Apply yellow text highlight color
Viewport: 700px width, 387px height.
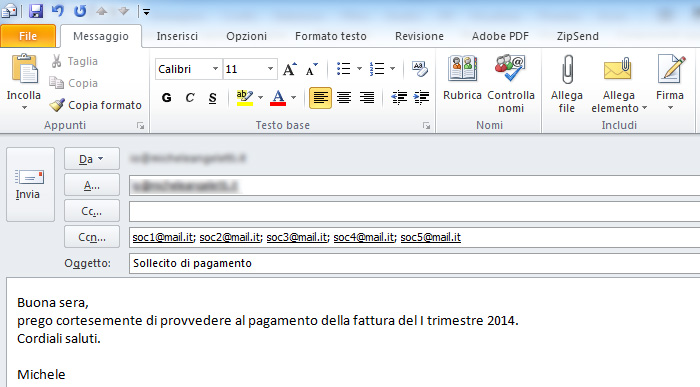coord(245,98)
